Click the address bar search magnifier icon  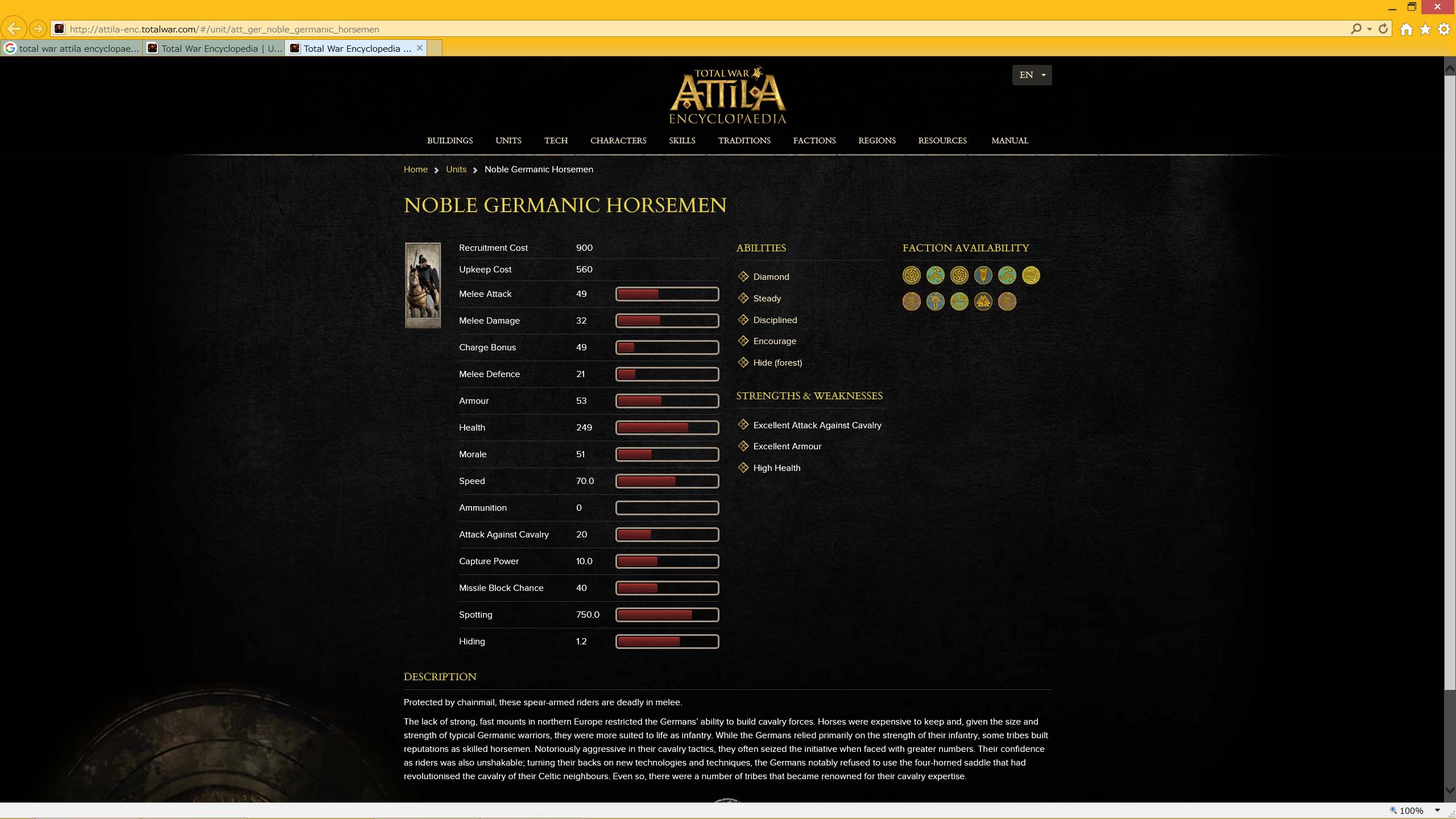point(1356,28)
